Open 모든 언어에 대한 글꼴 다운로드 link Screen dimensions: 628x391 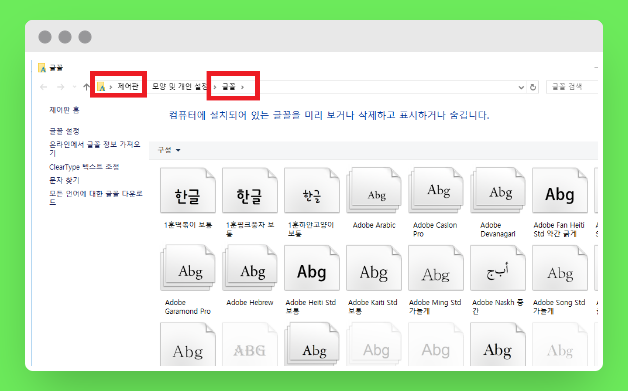click(x=96, y=198)
